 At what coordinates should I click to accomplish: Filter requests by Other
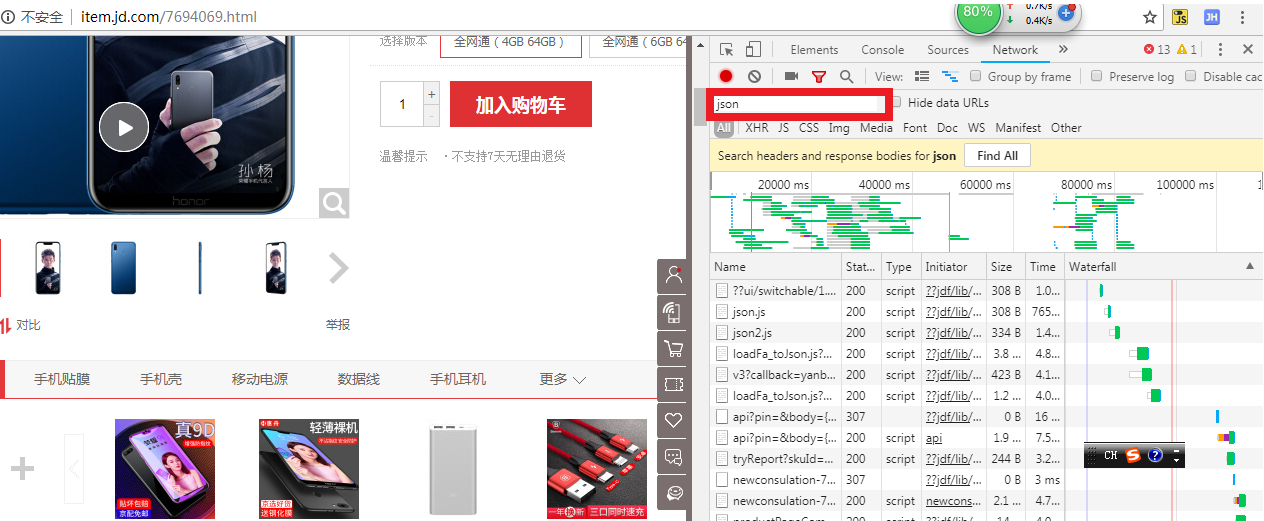tap(1066, 128)
